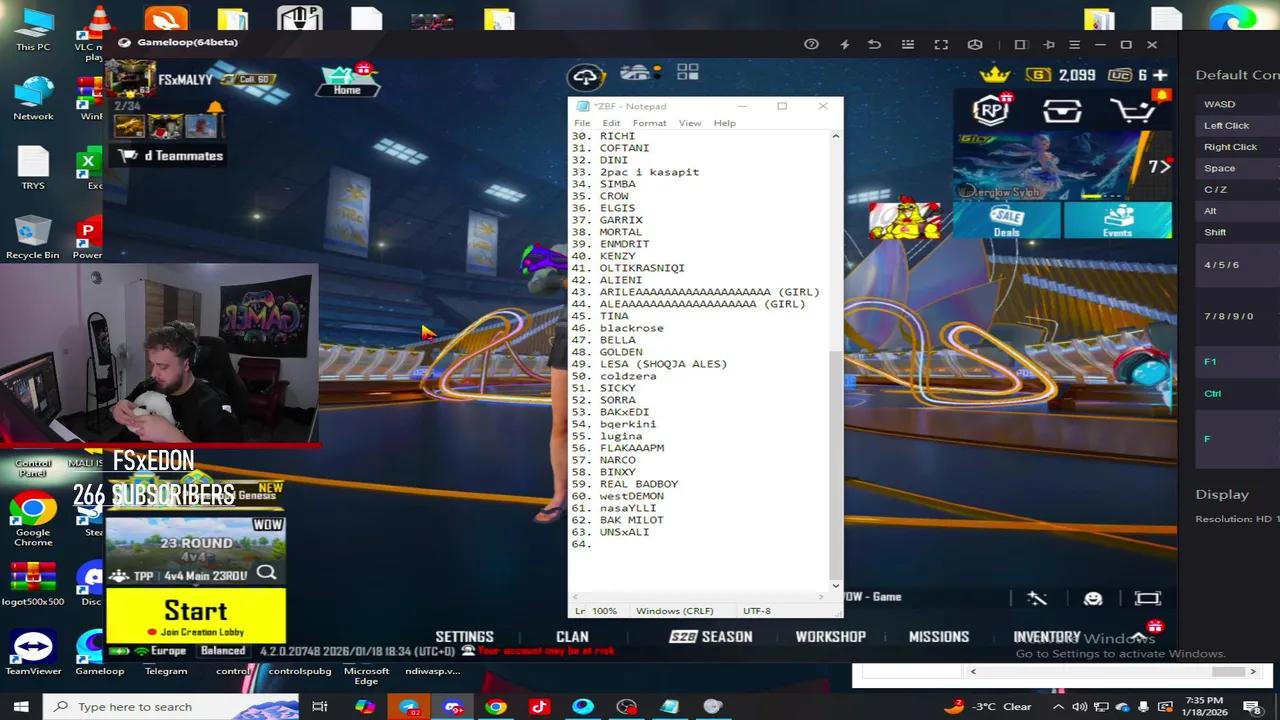Open Gameloop help question mark icon

(811, 44)
